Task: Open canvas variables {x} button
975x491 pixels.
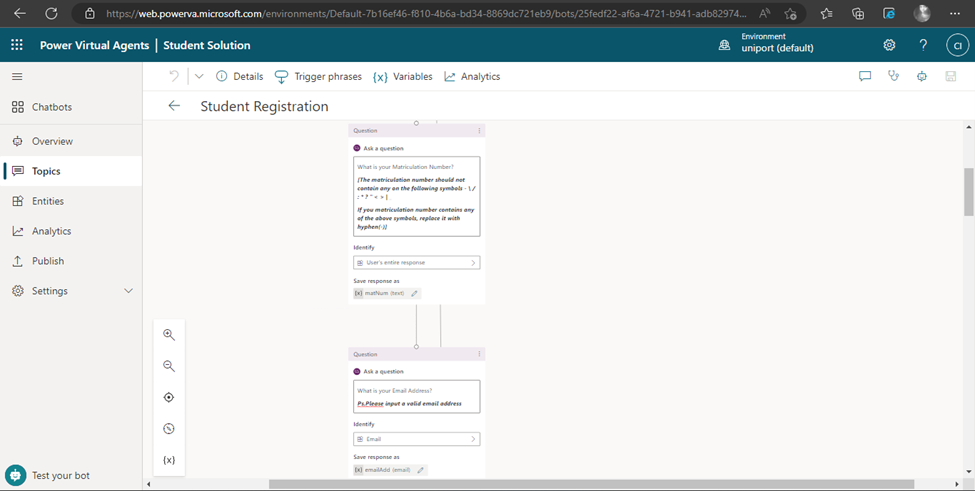Action: click(169, 460)
